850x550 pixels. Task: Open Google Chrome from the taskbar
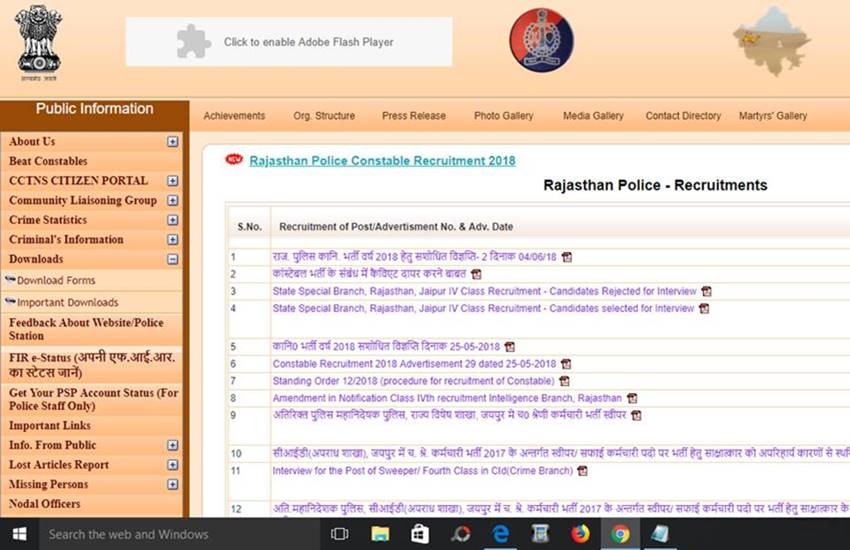pyautogui.click(x=620, y=534)
